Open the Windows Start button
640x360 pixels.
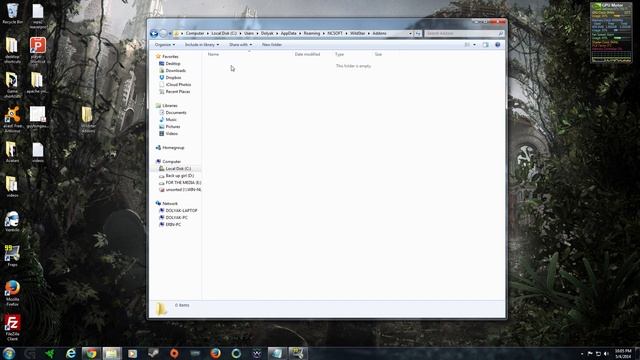(x=9, y=353)
